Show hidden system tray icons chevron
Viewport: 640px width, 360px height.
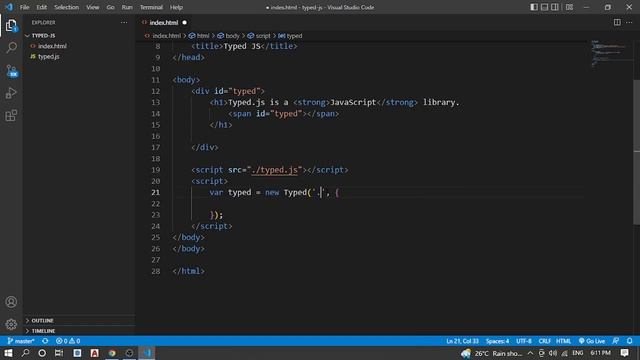[530, 353]
